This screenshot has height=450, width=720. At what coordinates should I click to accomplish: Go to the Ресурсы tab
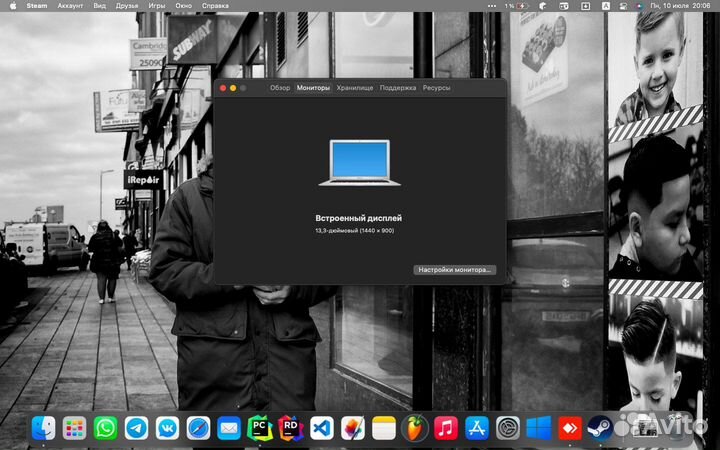point(436,87)
